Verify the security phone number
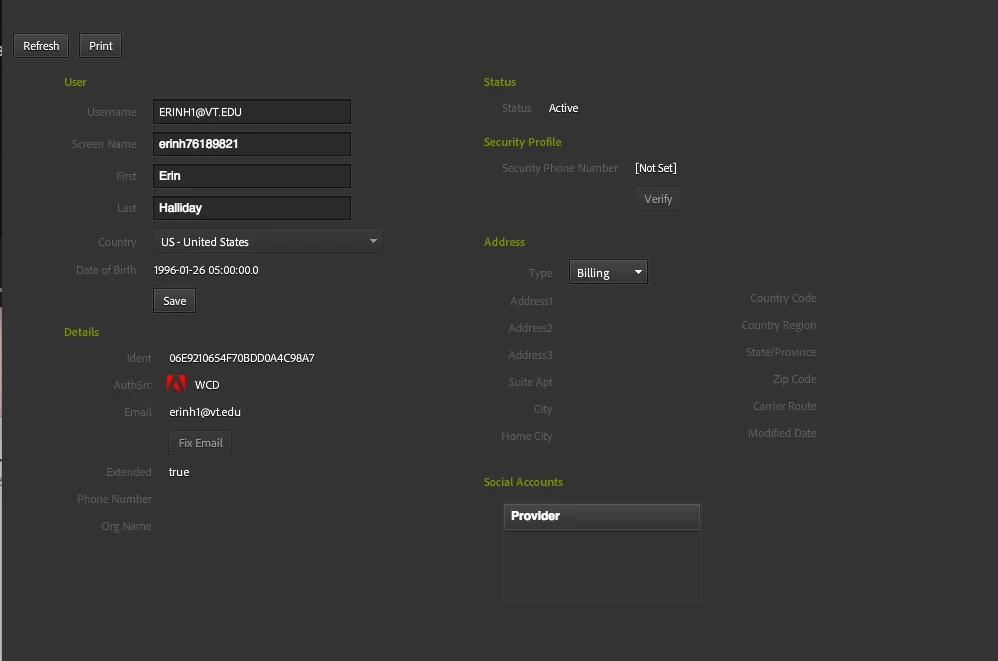998x661 pixels. (657, 198)
